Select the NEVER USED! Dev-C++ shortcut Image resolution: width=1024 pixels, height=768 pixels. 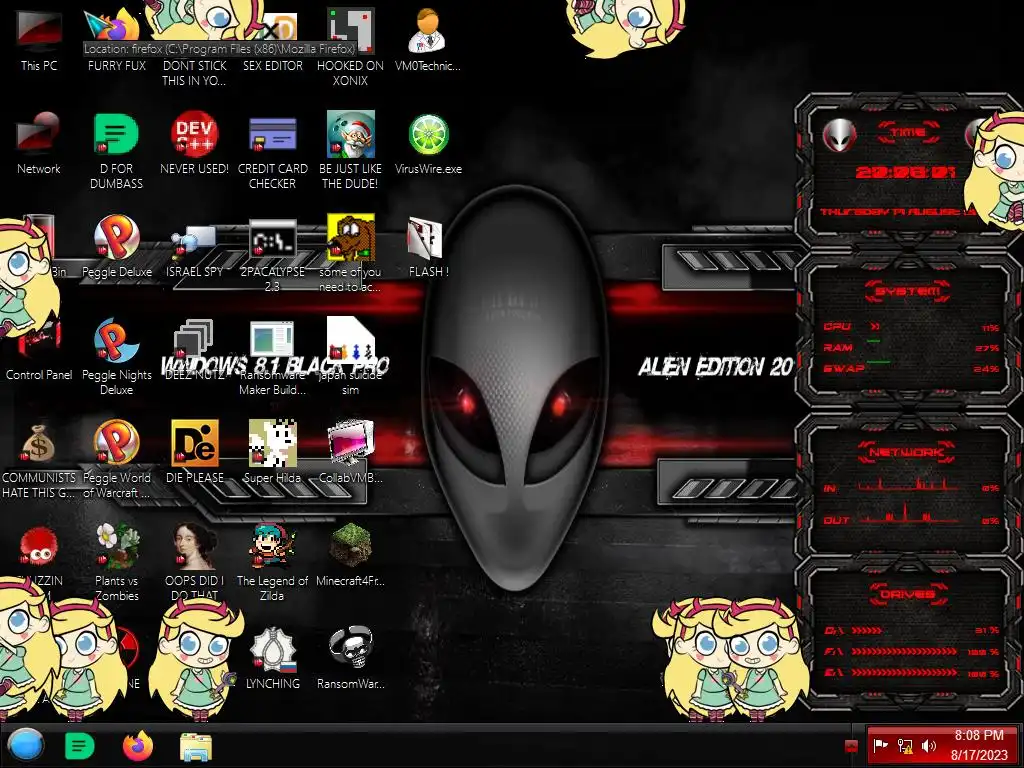pos(195,142)
